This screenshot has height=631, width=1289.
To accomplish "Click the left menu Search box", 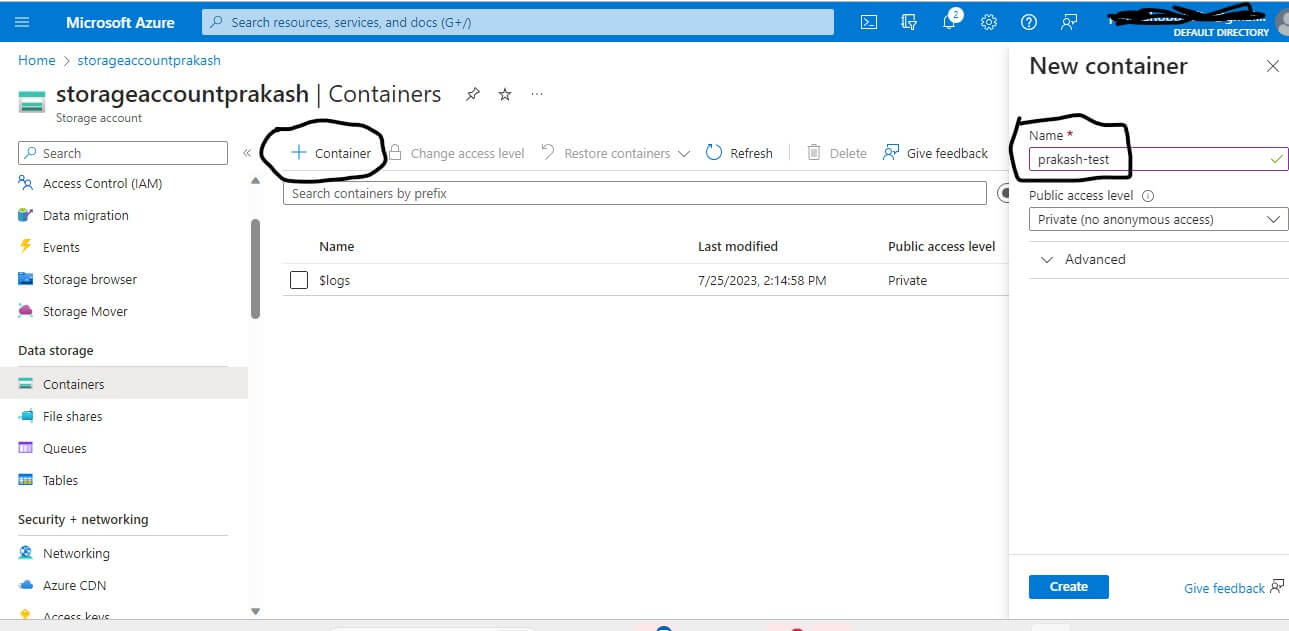I will point(123,153).
